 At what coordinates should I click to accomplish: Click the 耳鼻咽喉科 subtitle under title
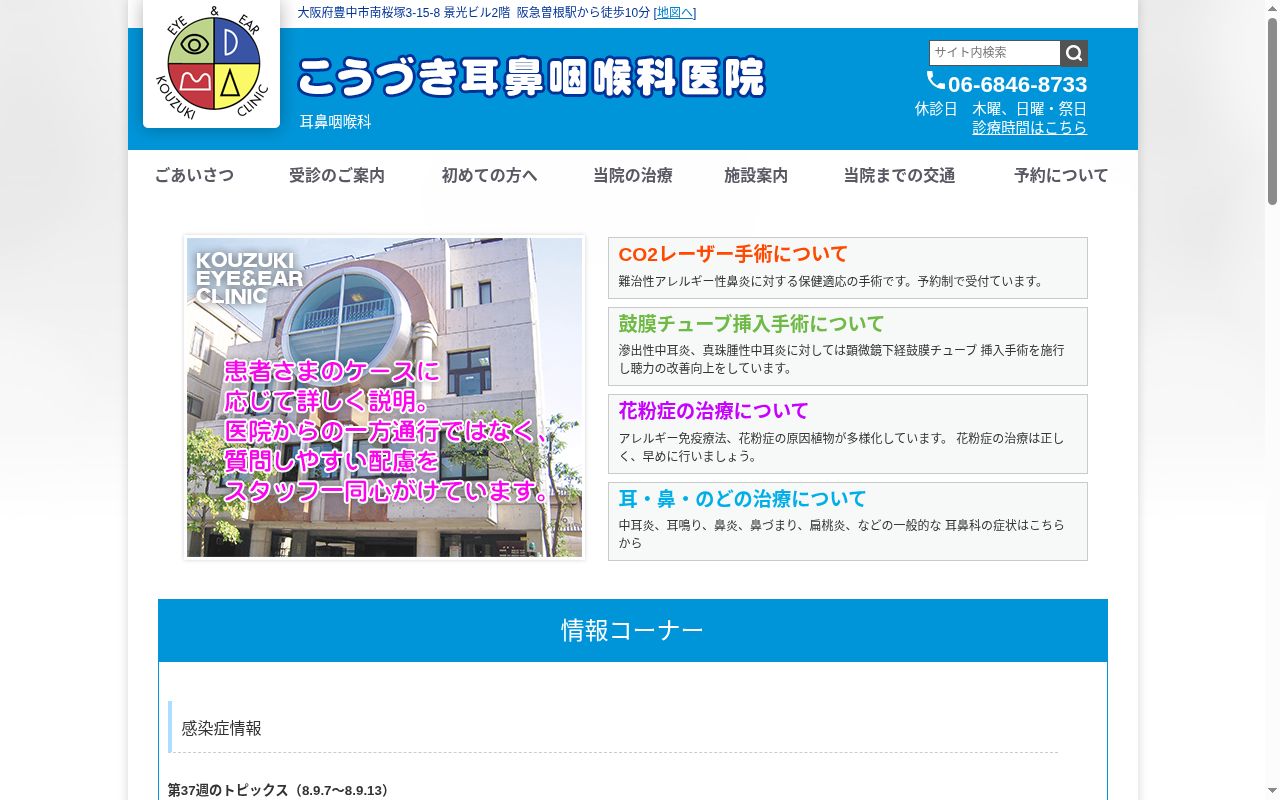tap(336, 122)
